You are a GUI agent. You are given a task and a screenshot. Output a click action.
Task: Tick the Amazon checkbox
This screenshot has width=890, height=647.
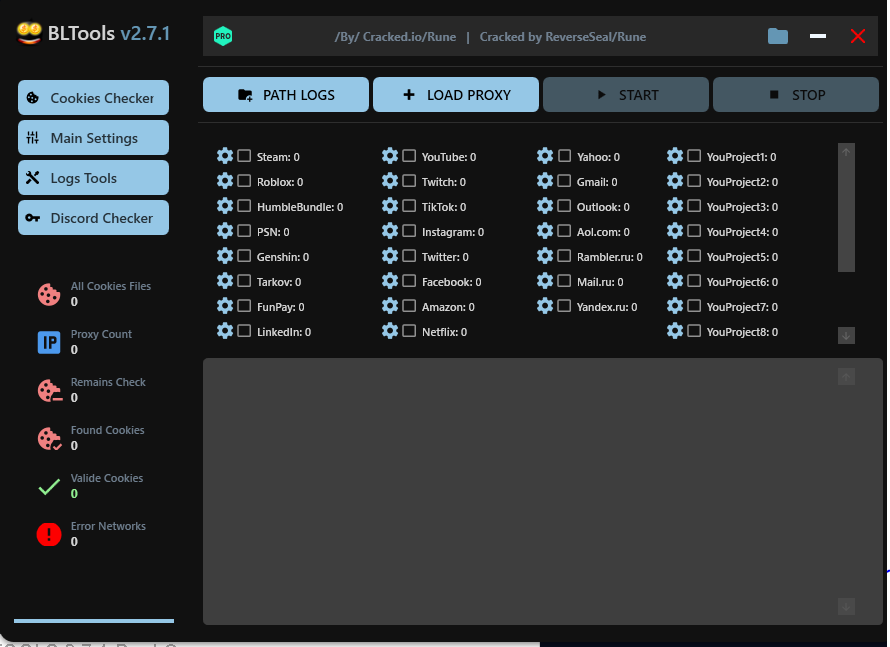[409, 306]
